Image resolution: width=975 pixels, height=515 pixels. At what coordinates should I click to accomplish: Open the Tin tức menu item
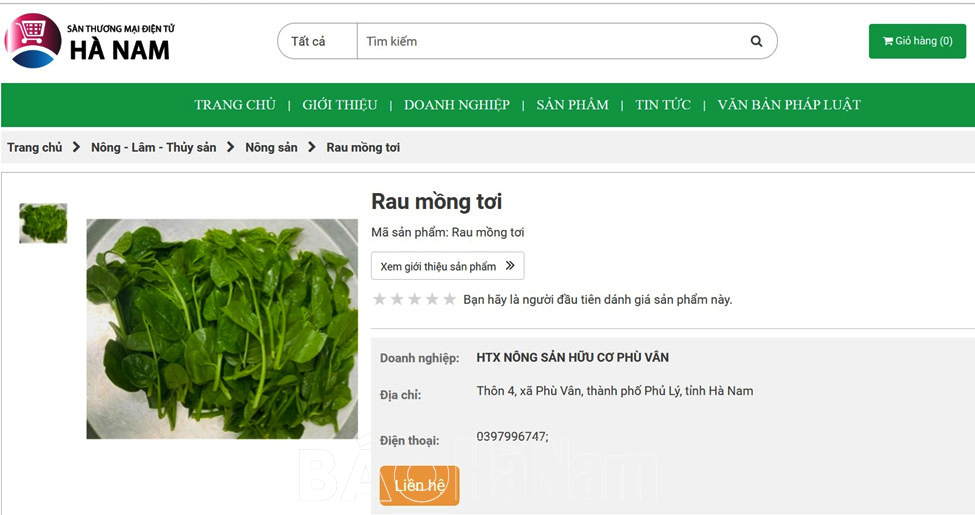663,105
